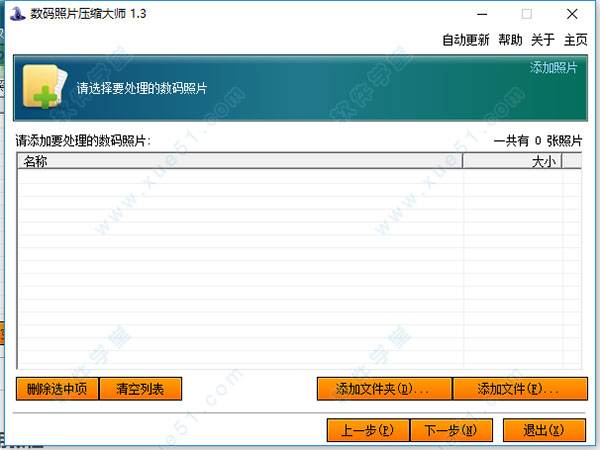This screenshot has width=600, height=450.
Task: Click 删除选中项 button
Action: [x=57, y=389]
